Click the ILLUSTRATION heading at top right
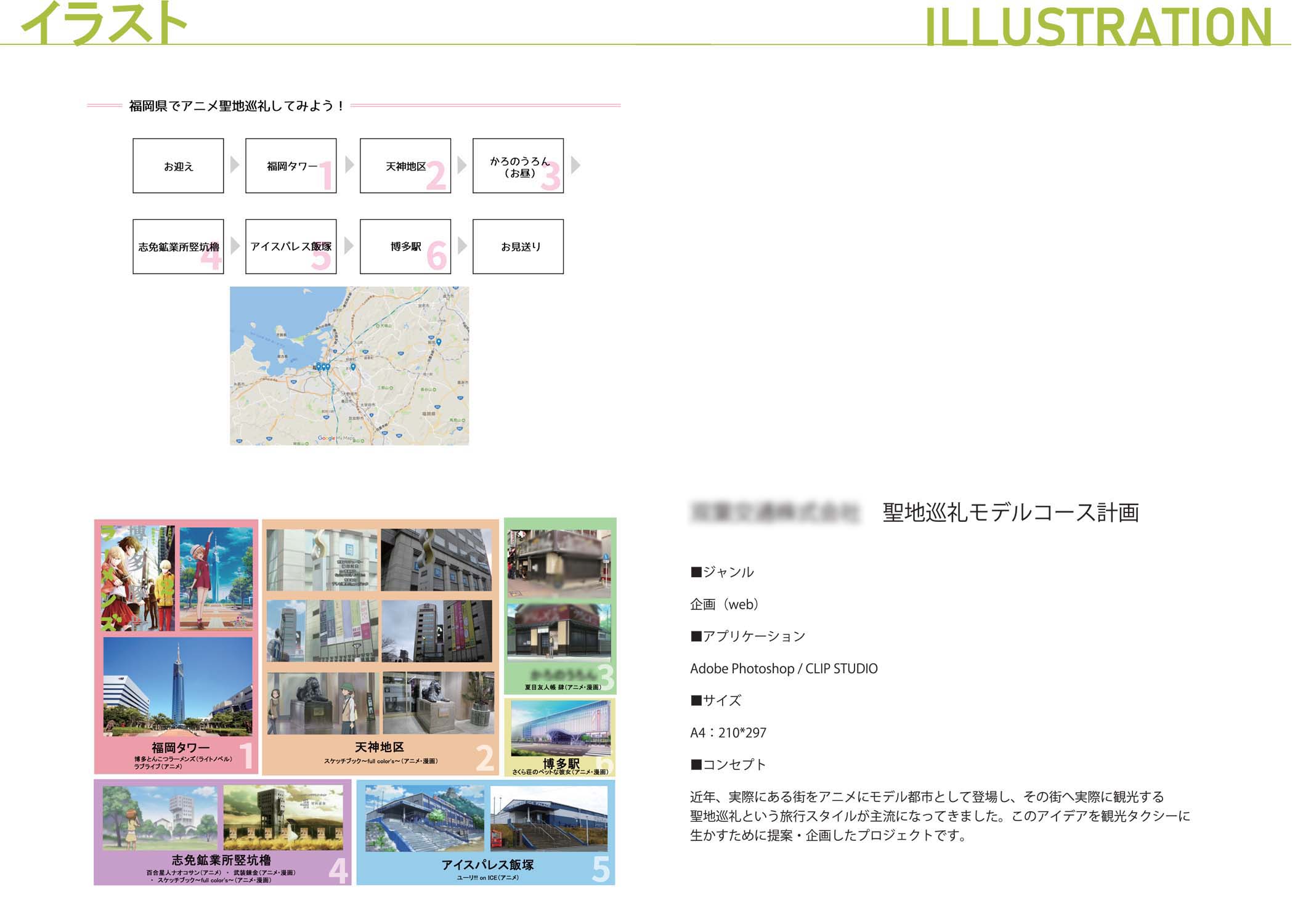The height and width of the screenshot is (924, 1295). [x=1098, y=27]
